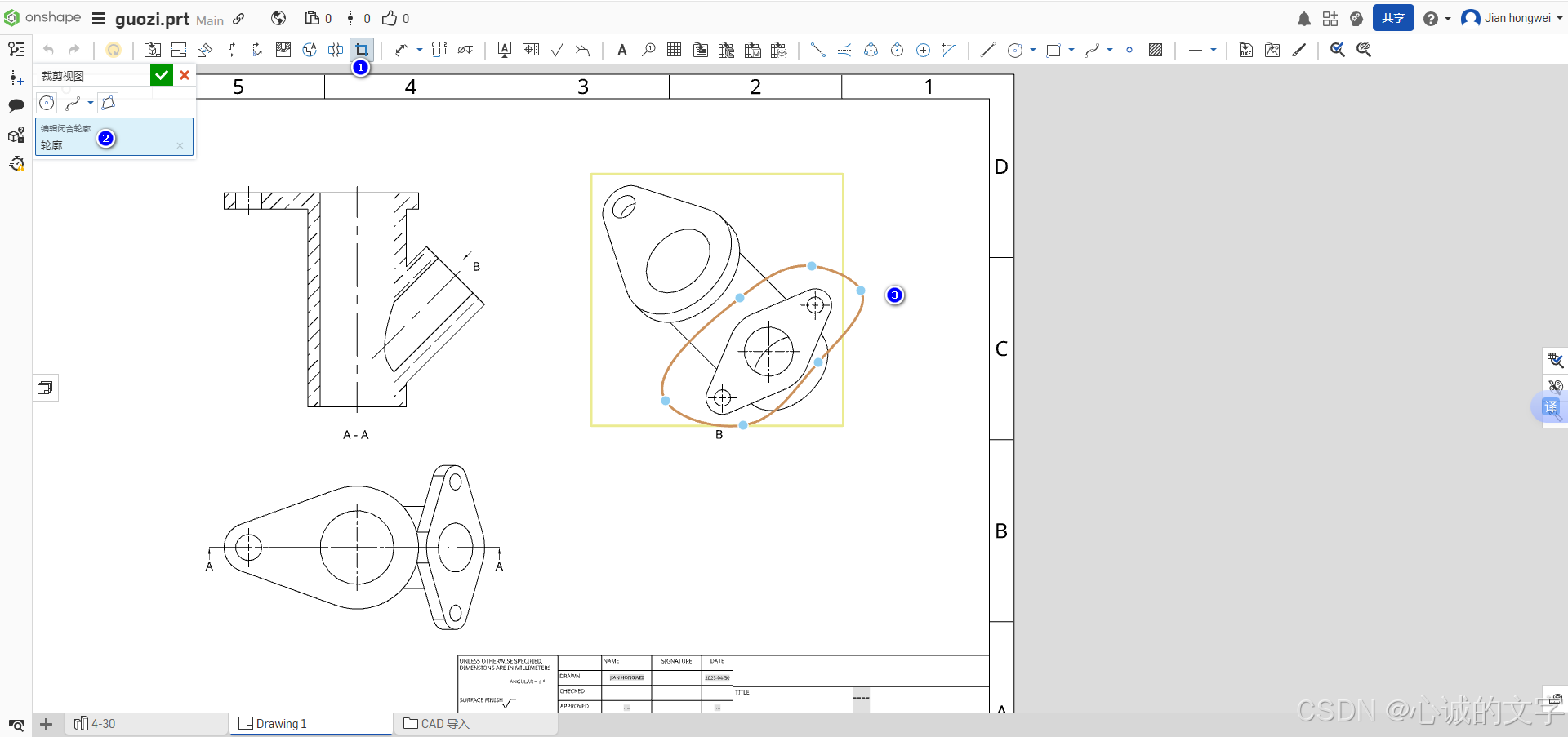
Task: Click the Insert image icon
Action: coord(1272,50)
